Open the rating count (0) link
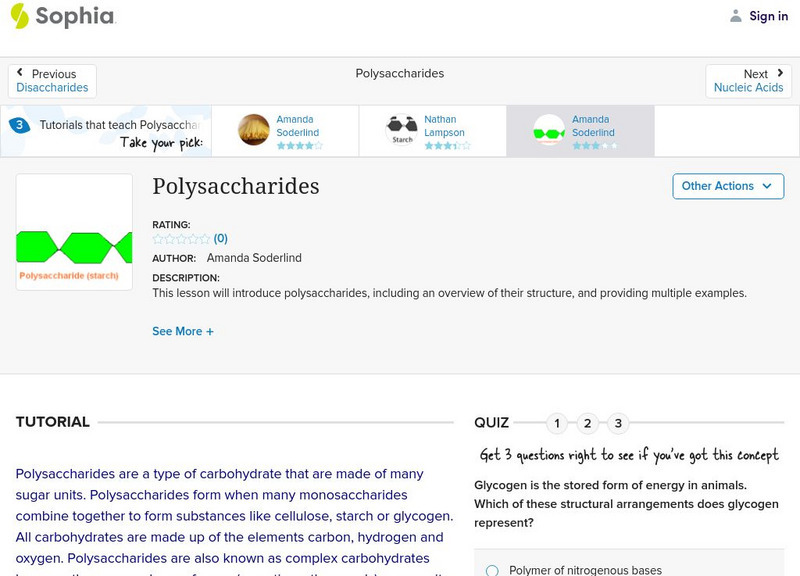This screenshot has width=800, height=576. pos(221,239)
